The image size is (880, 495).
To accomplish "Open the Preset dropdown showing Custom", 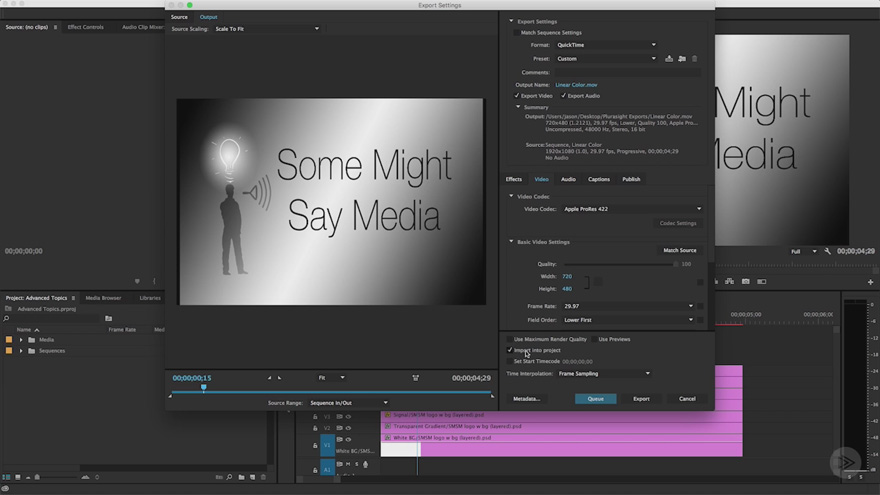I will coord(606,58).
